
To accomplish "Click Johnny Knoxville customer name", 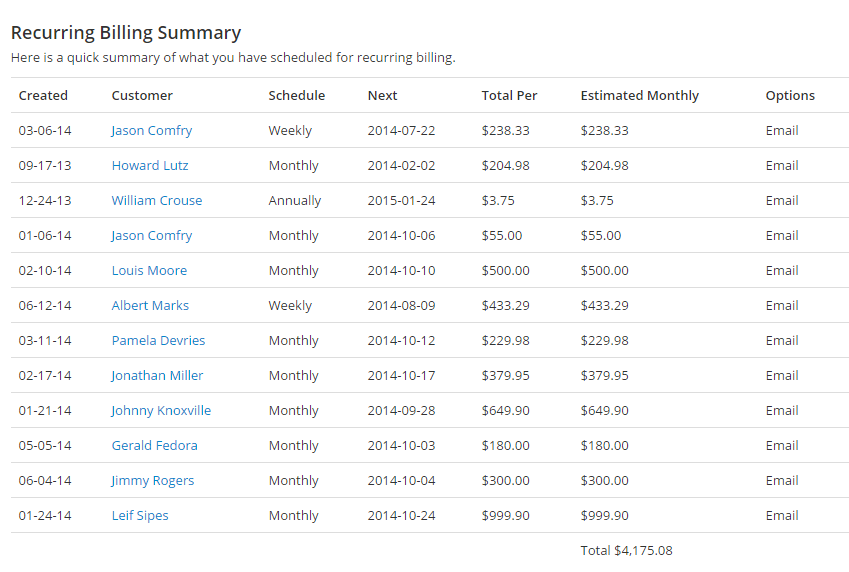I will (x=161, y=411).
